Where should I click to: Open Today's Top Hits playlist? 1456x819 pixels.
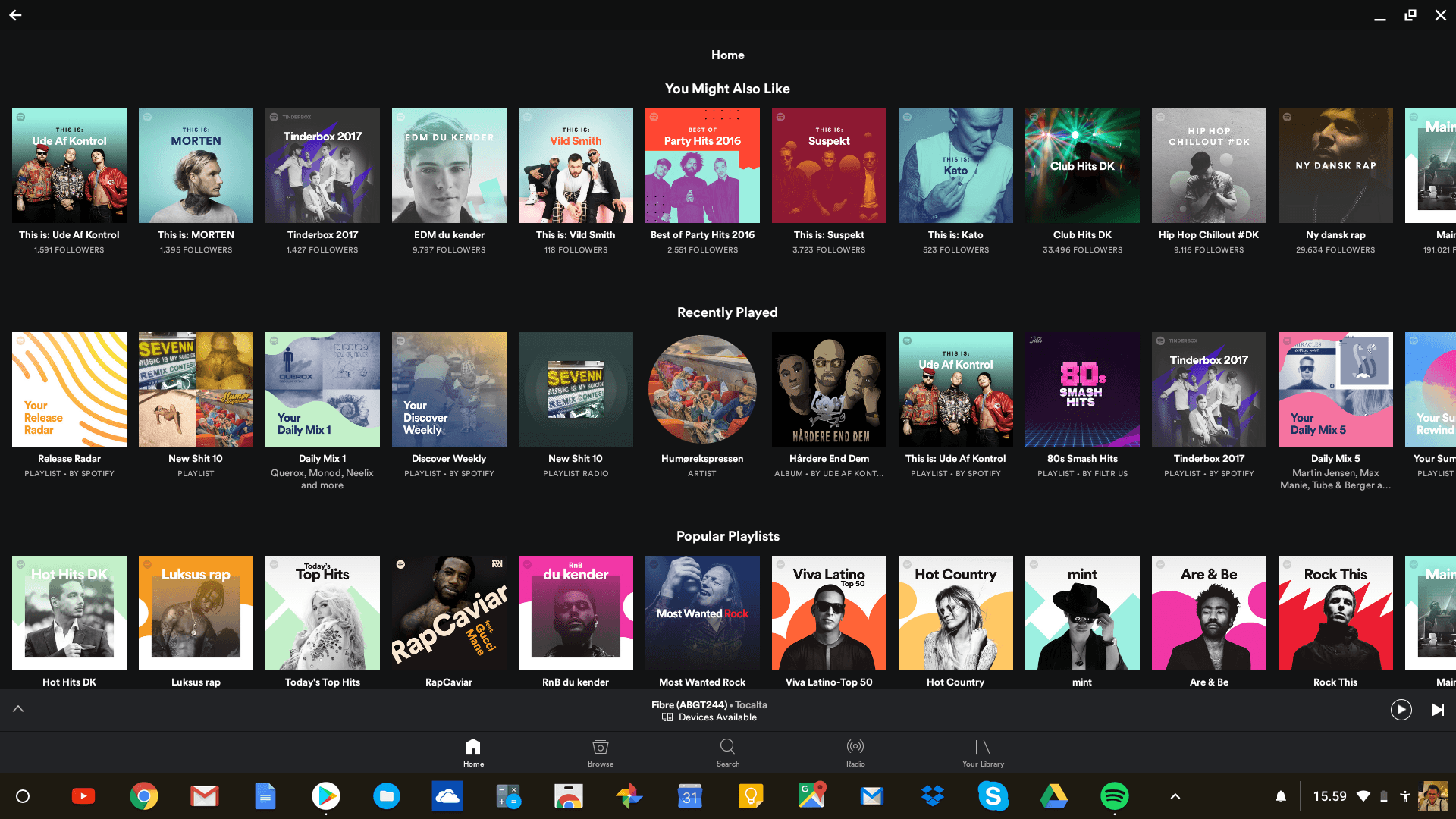pos(322,613)
